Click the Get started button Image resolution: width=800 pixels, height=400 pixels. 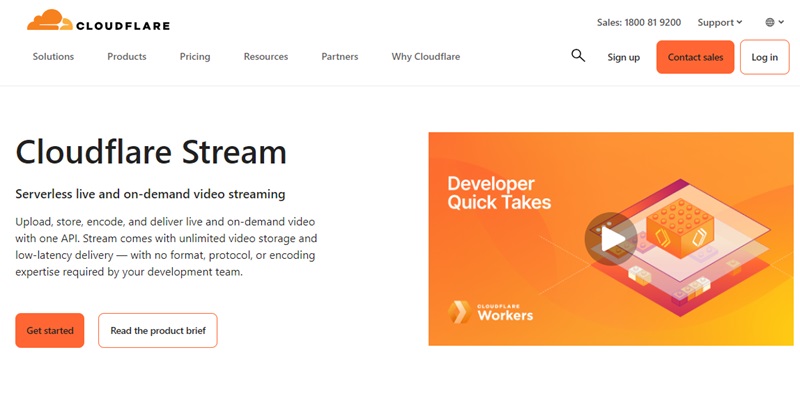pos(49,331)
